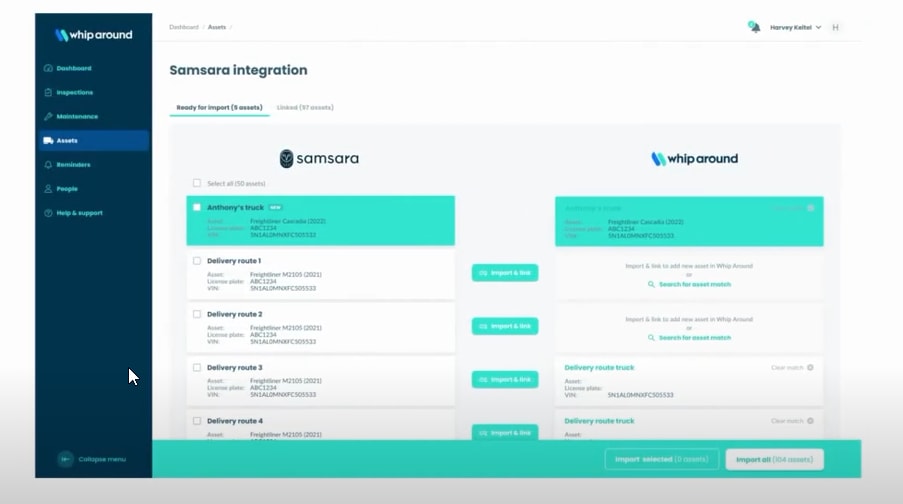Click Import & link for Delivery route 1
The image size is (903, 504).
click(x=505, y=273)
